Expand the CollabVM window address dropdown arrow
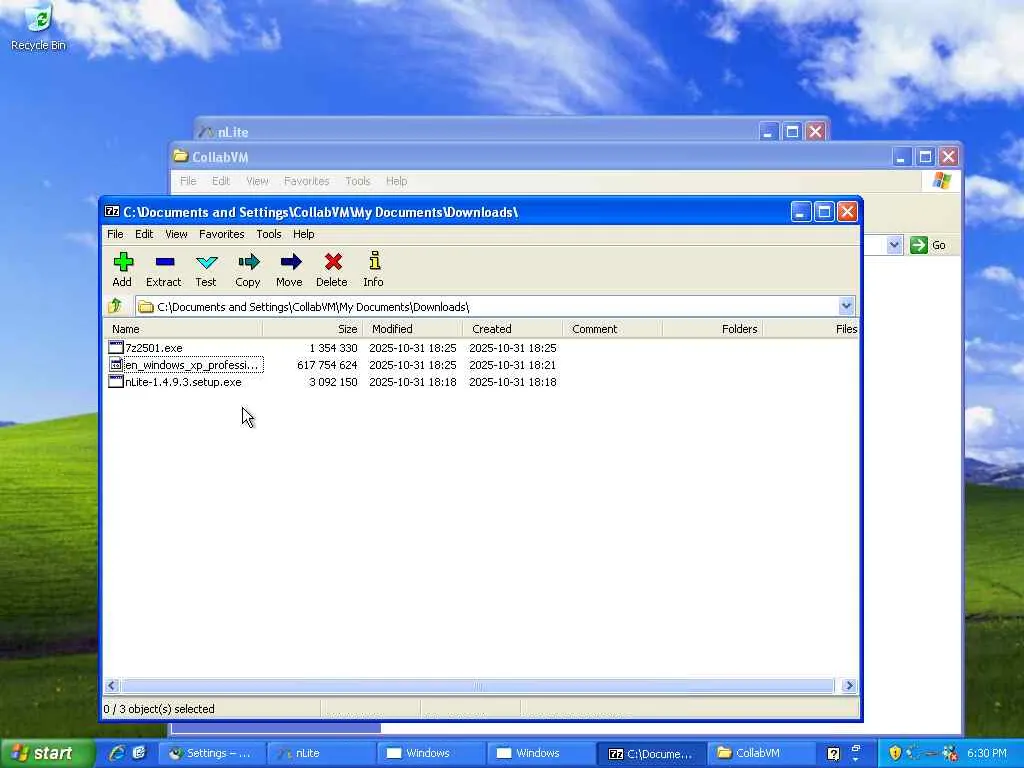Screen dimensions: 1024x768 [x=894, y=245]
